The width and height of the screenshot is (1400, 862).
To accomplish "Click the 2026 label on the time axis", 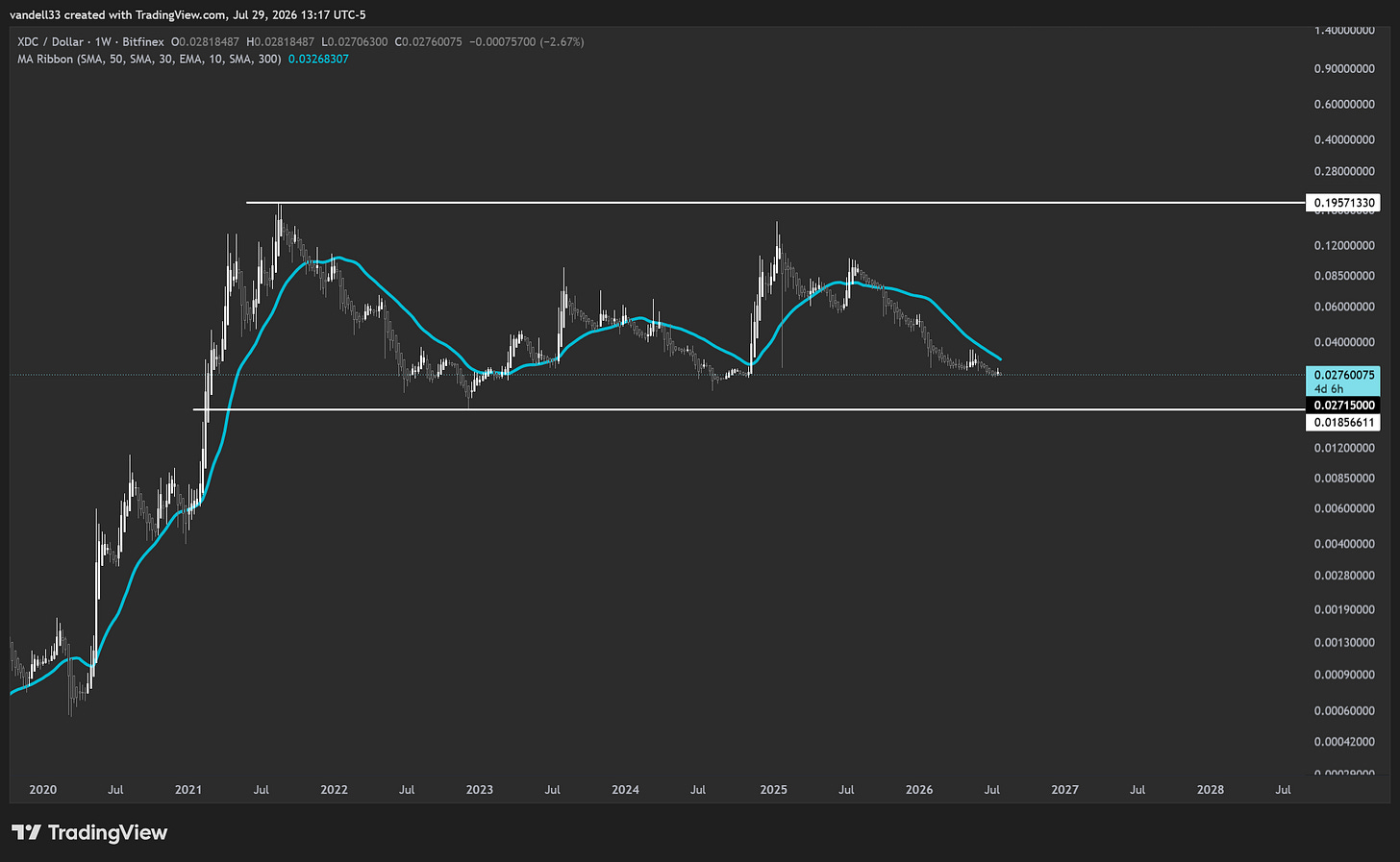I will 919,790.
